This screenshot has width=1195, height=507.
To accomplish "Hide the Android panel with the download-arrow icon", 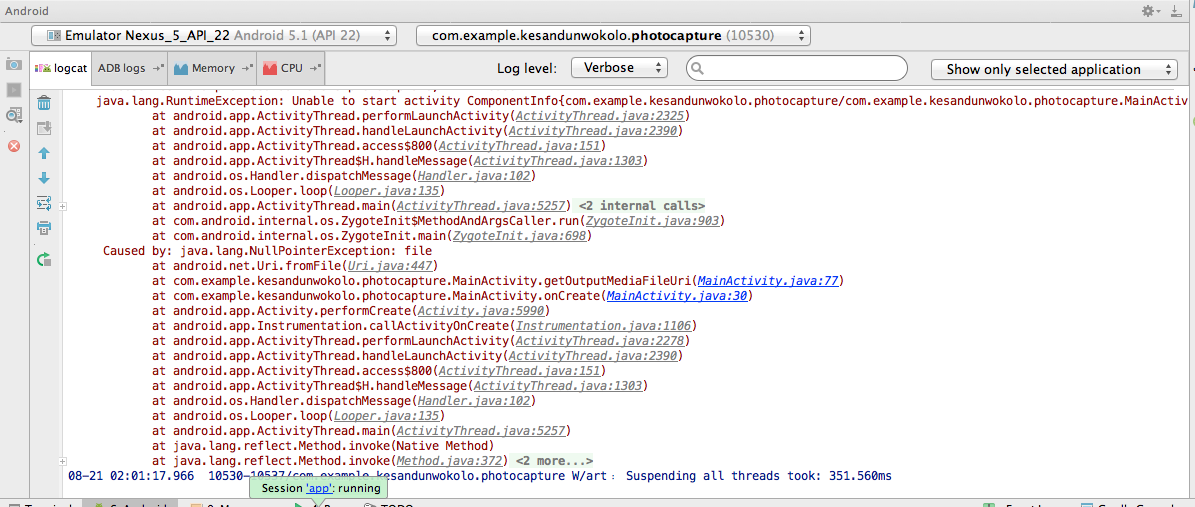I will click(1177, 11).
